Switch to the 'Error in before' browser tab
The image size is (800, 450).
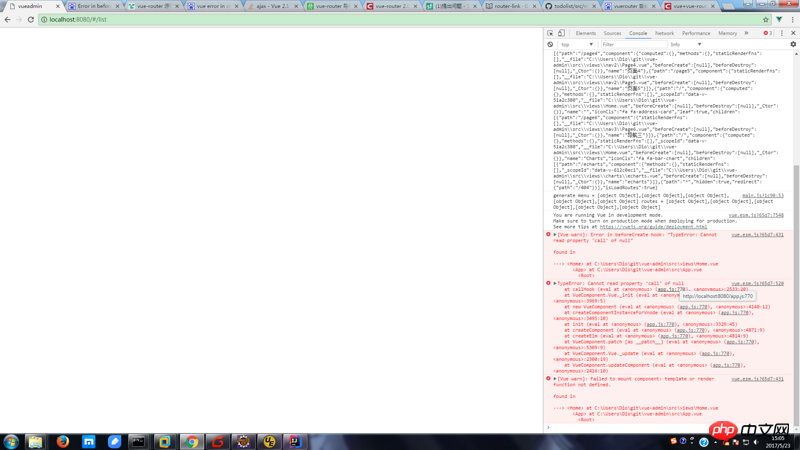[93, 6]
